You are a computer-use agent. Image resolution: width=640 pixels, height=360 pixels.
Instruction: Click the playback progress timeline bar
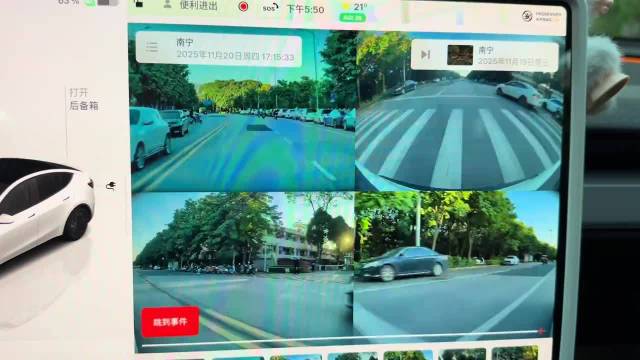pyautogui.click(x=343, y=338)
